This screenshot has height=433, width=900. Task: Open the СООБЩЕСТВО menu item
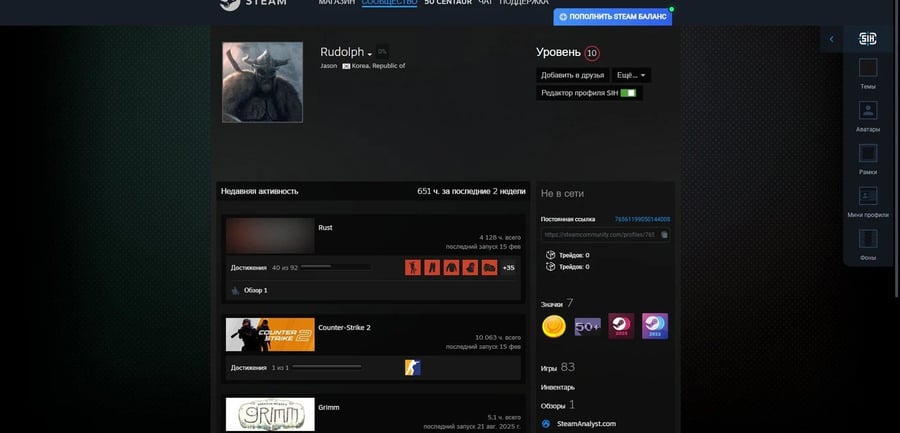coord(389,3)
